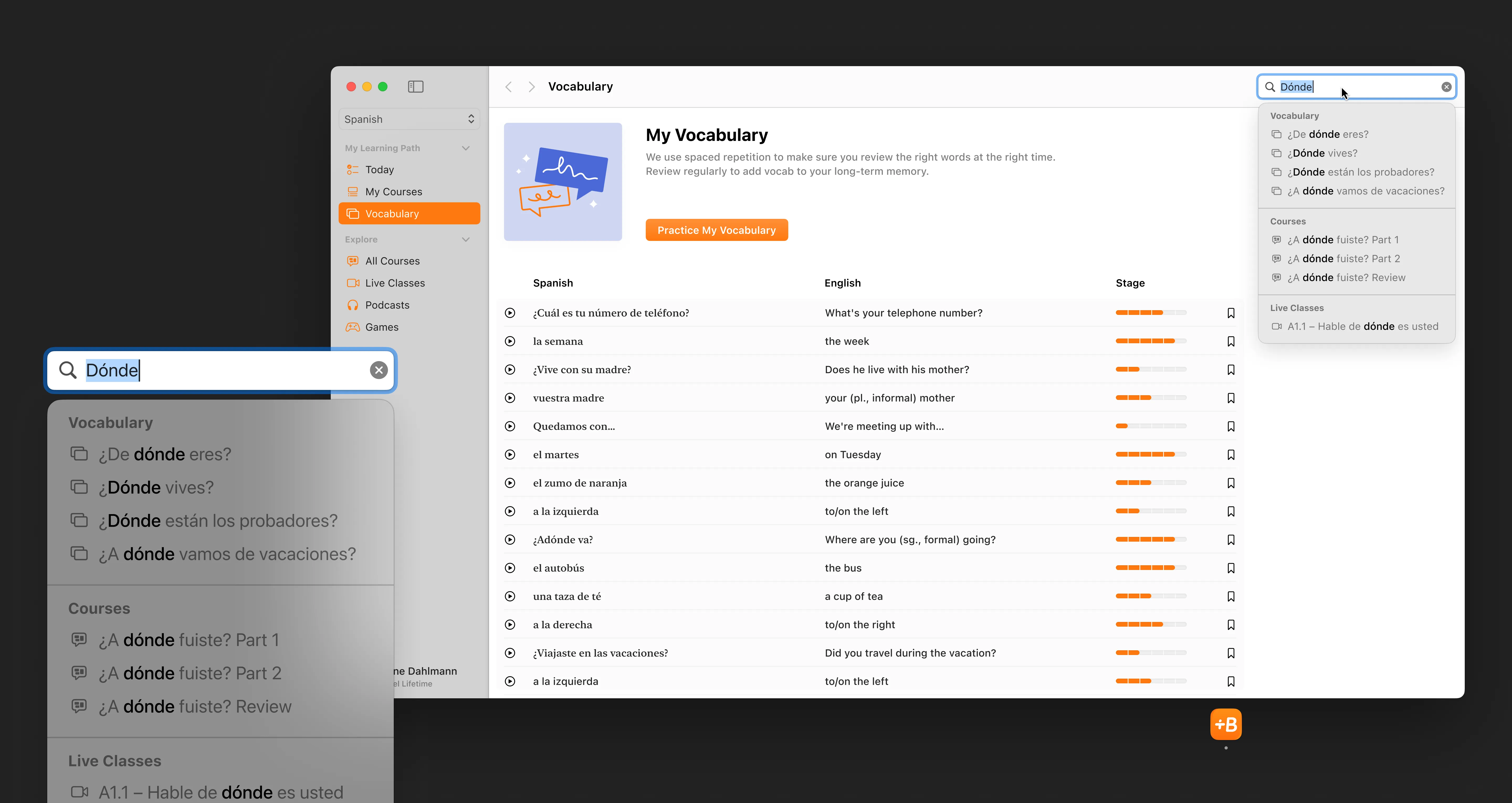Play audio for el martes
This screenshot has height=803, width=1512.
[510, 454]
